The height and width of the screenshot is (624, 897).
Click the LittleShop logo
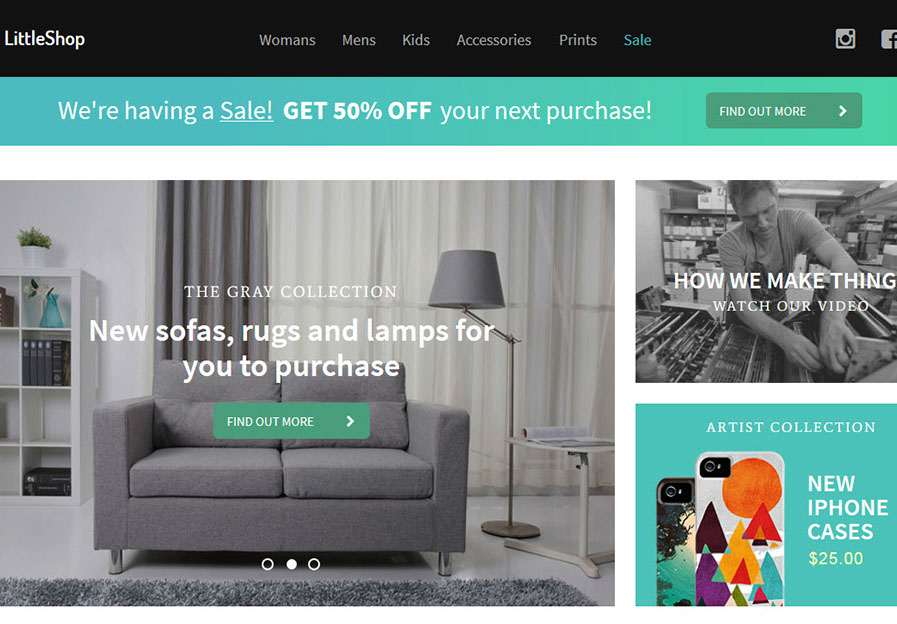click(x=45, y=39)
